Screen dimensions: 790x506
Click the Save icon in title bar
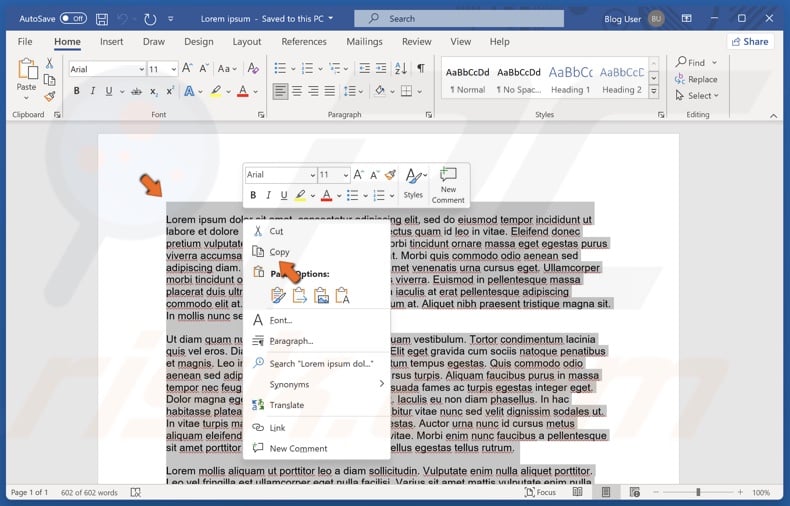point(102,19)
